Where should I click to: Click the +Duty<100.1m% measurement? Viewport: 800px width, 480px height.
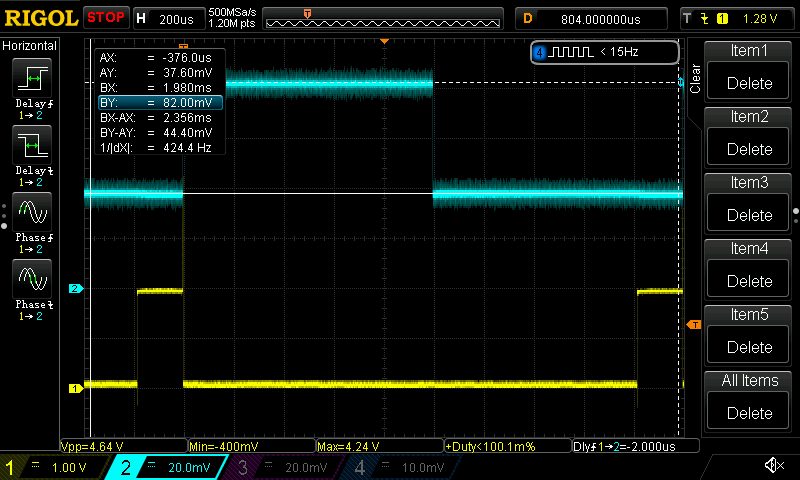(508, 446)
